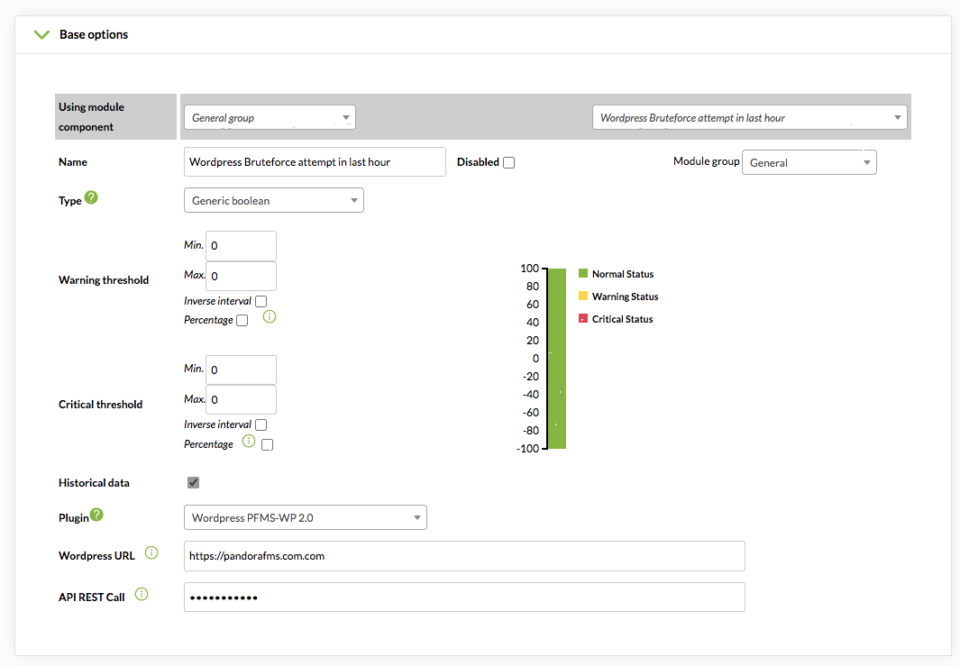Enable Critical threshold Percentage checkbox

point(267,445)
